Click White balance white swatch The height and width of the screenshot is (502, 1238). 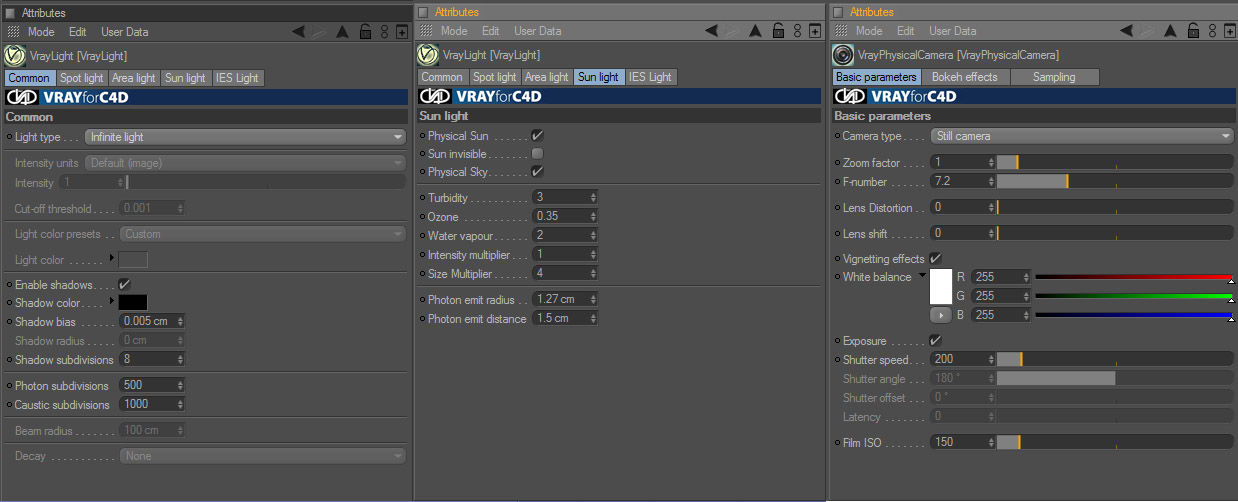[x=941, y=287]
